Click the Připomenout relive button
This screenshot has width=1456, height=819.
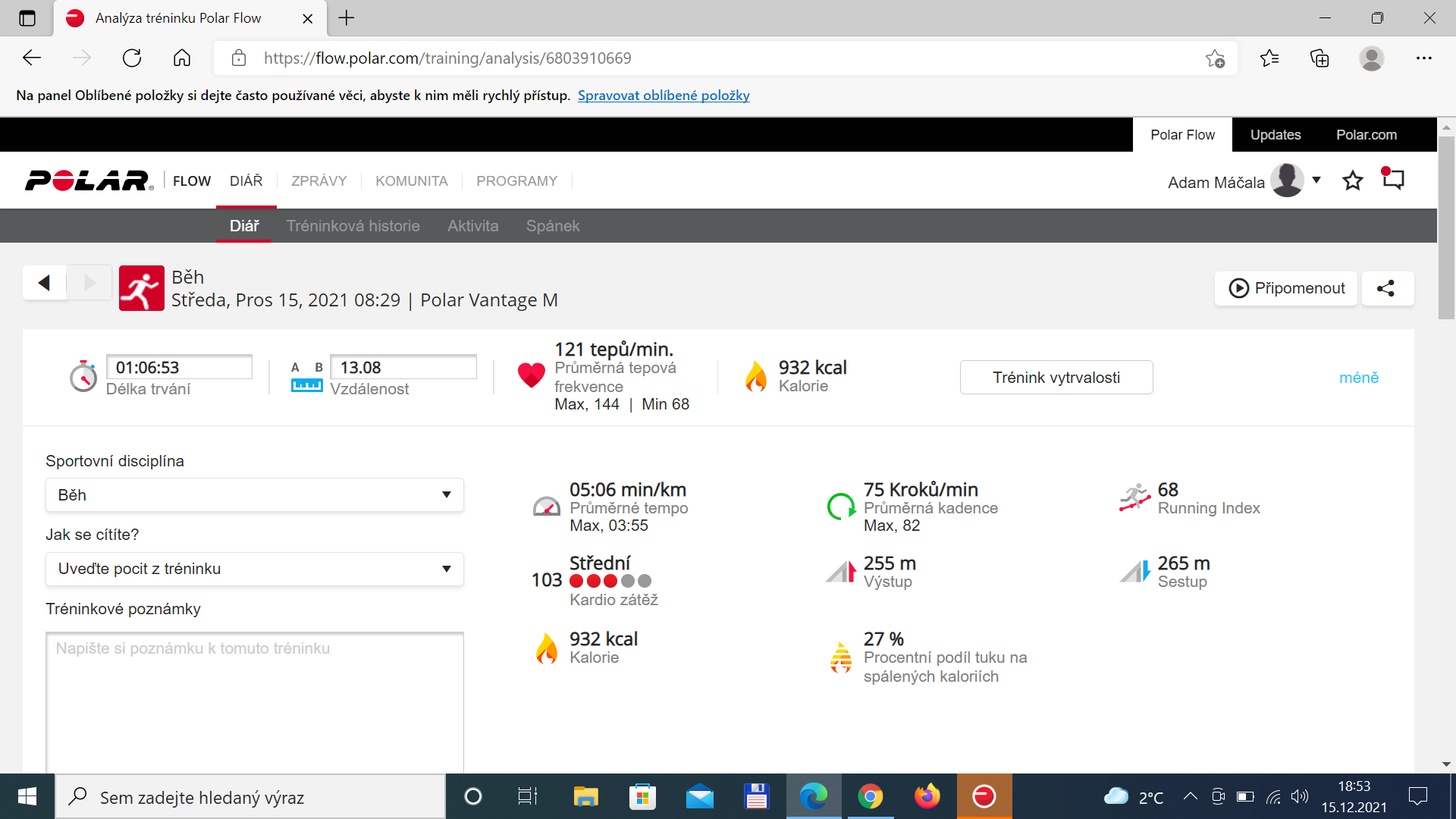point(1286,288)
